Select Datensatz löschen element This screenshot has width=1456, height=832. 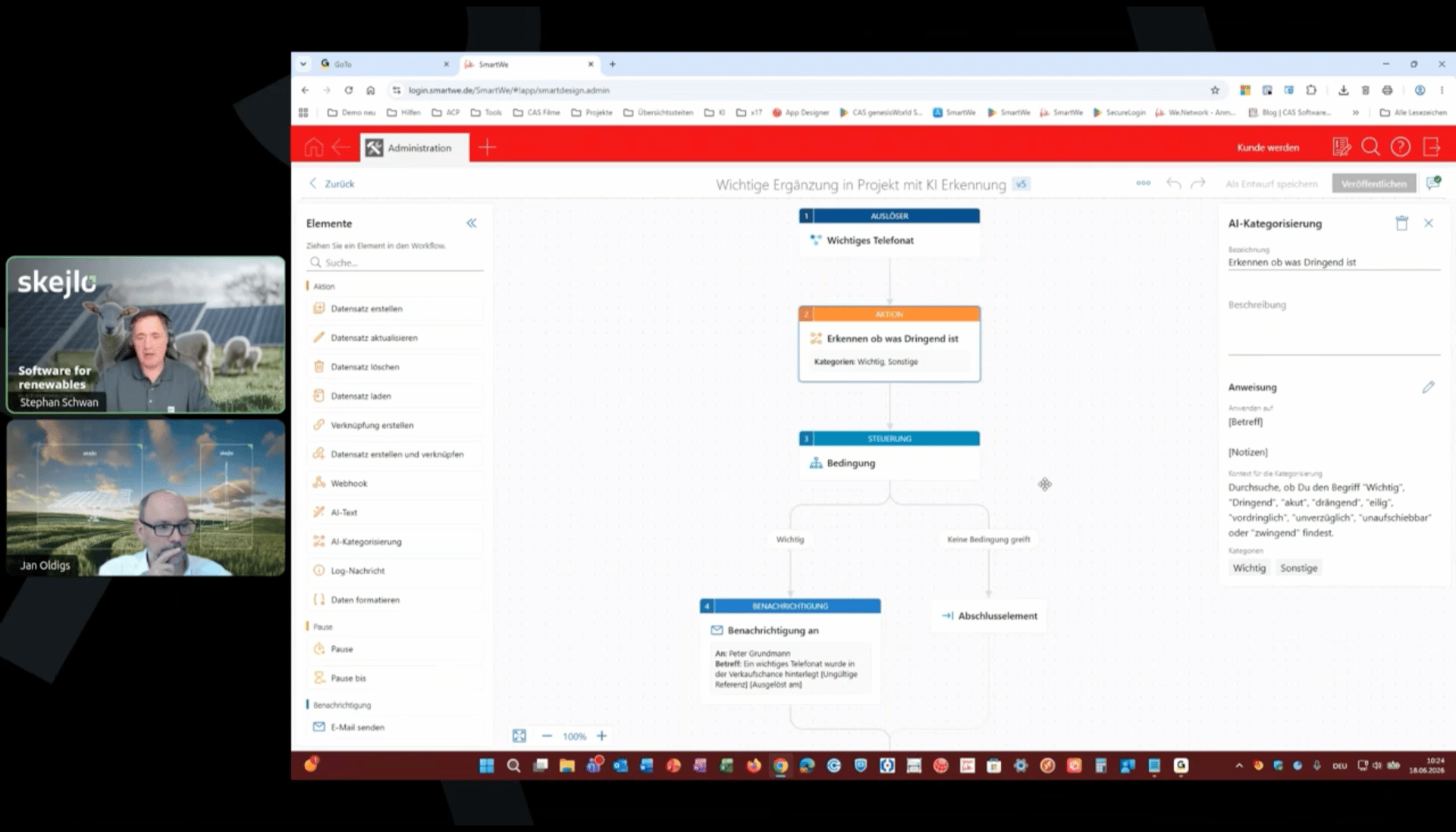tap(395, 367)
